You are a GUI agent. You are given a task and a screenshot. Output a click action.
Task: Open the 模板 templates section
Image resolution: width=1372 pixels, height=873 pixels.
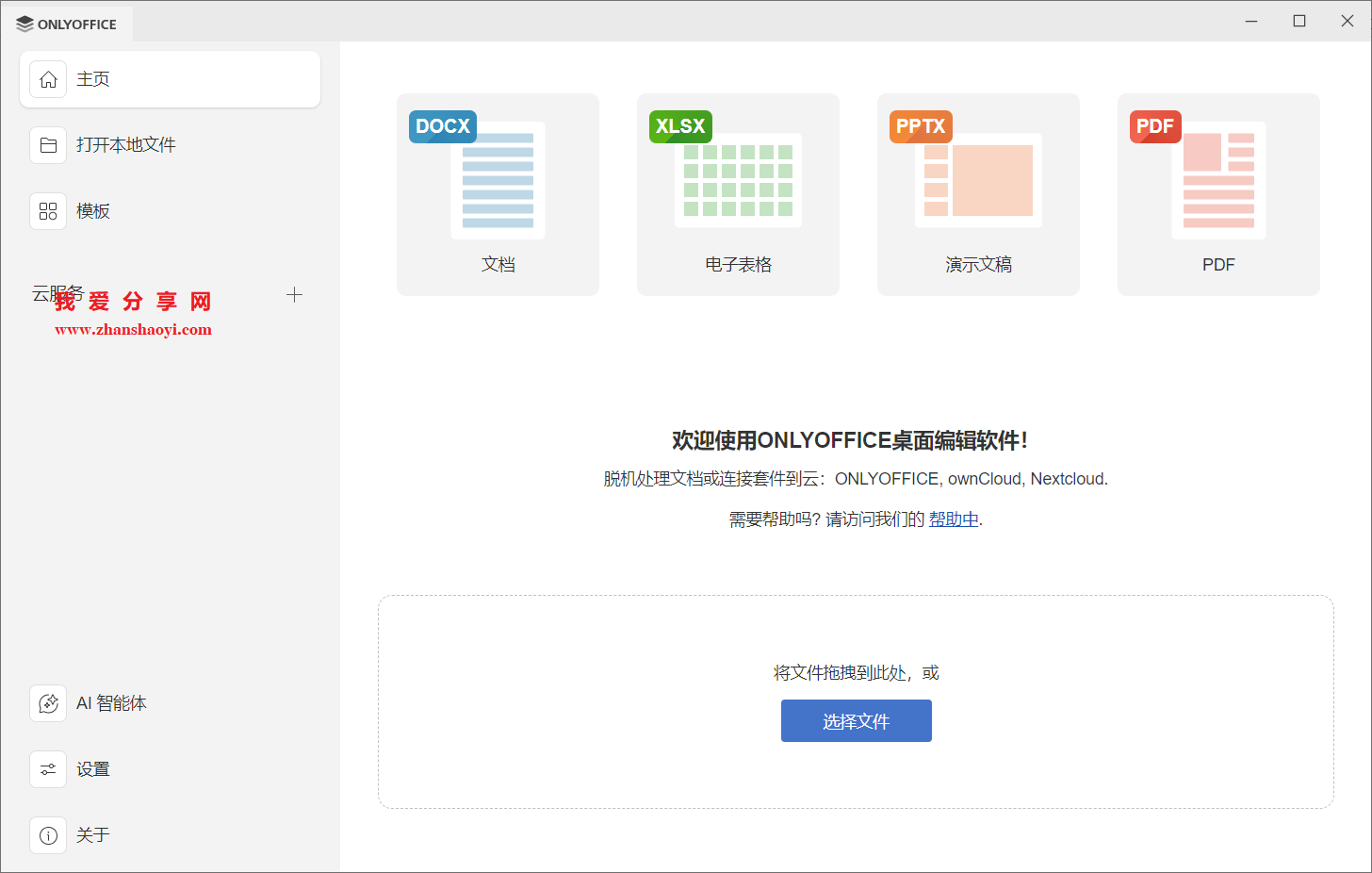pyautogui.click(x=170, y=211)
